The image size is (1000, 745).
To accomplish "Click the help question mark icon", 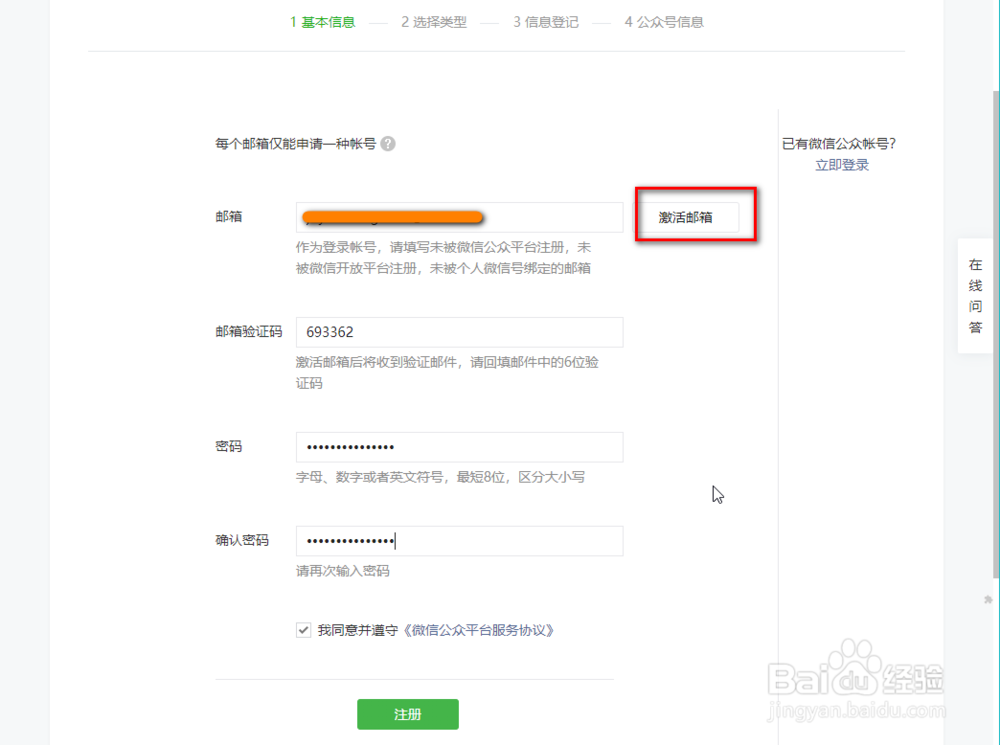I will pyautogui.click(x=388, y=144).
